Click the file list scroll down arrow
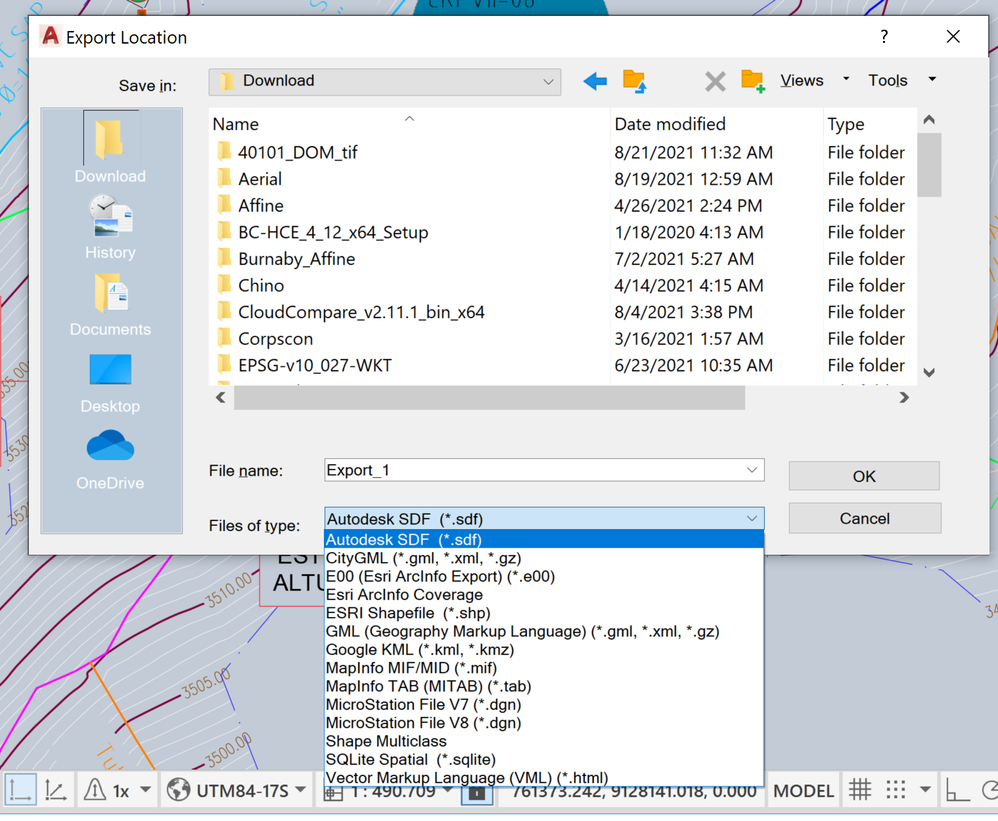This screenshot has height=821, width=998. [x=929, y=373]
